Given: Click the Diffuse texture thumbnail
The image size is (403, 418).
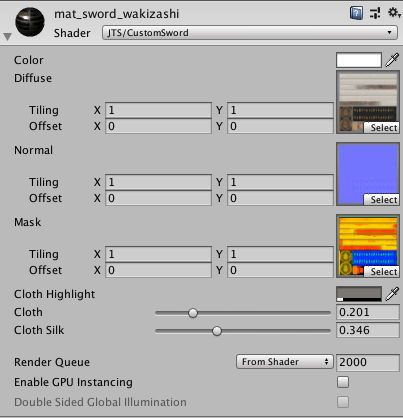Looking at the screenshot, I should click(x=368, y=102).
